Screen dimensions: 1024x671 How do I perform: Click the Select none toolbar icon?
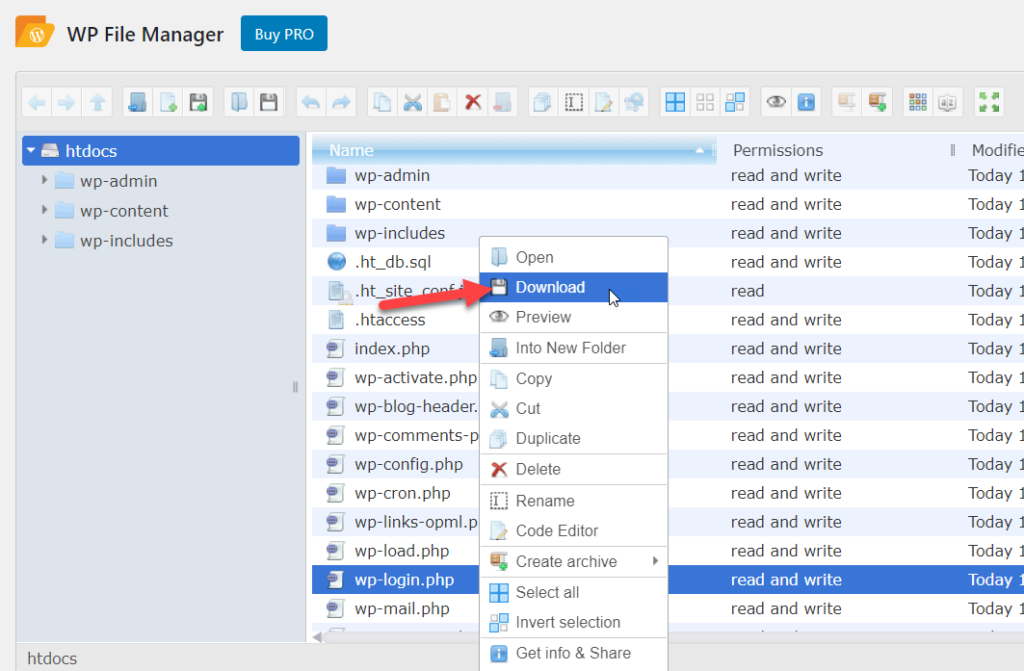point(705,103)
